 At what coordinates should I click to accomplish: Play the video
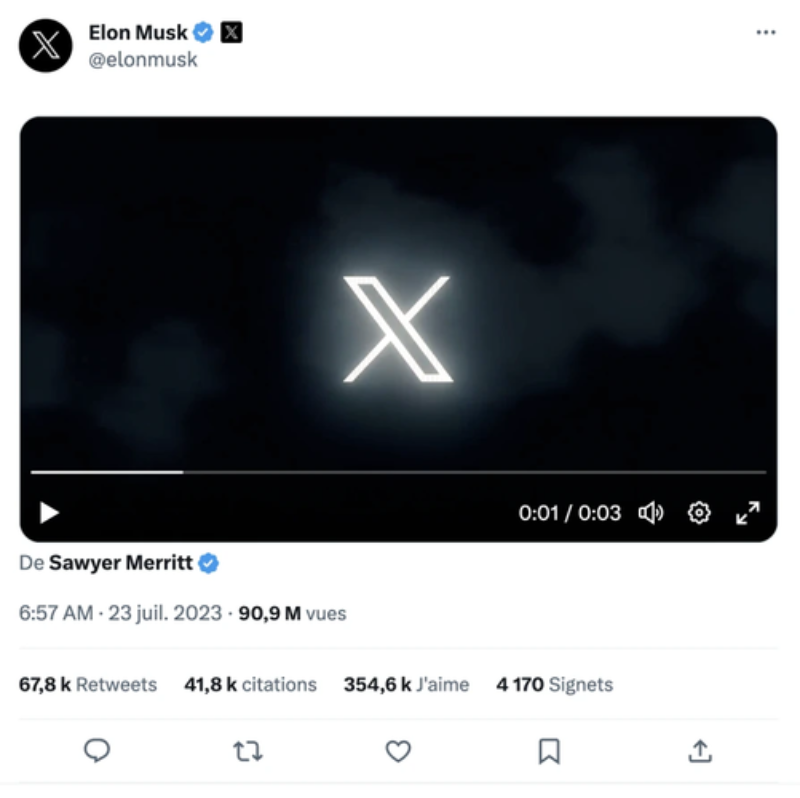[48, 513]
